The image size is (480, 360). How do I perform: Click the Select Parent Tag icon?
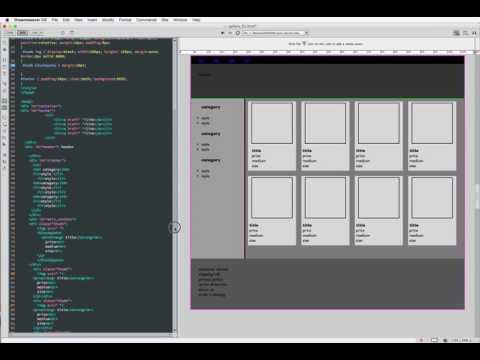[5, 83]
